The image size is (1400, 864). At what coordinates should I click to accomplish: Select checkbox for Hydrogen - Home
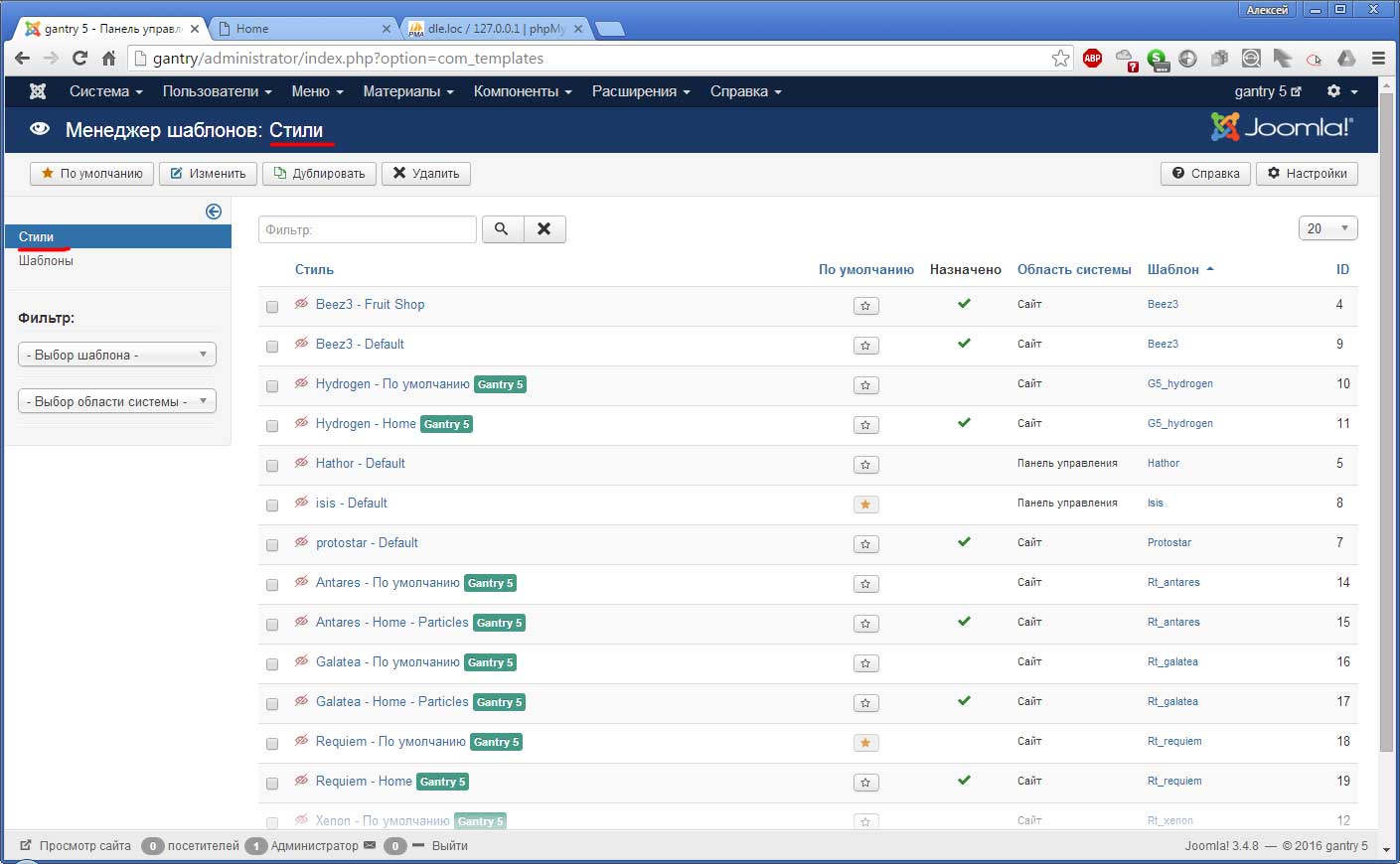(x=272, y=426)
